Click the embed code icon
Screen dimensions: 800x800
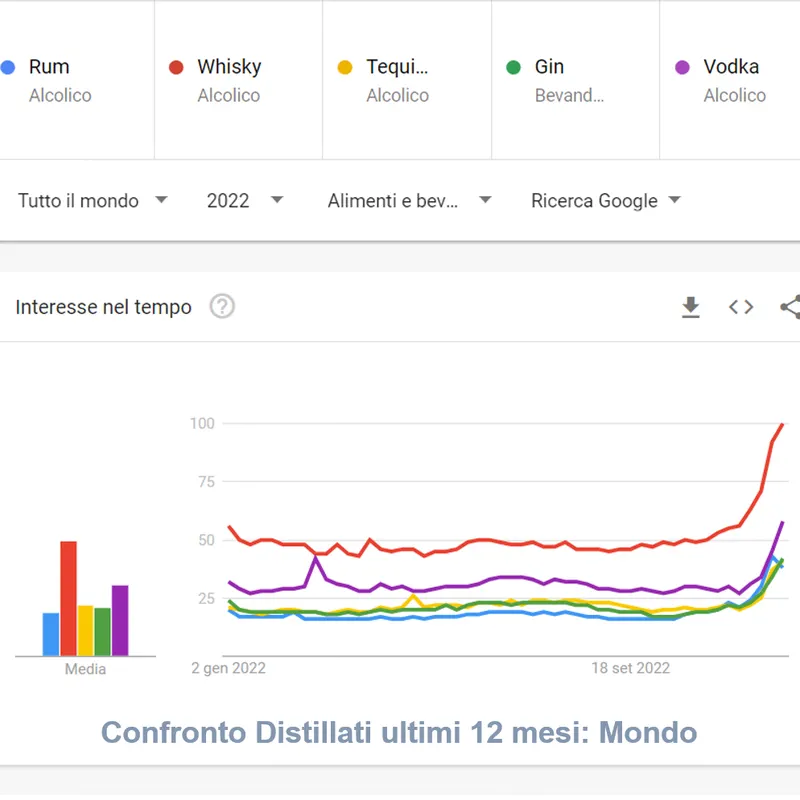pos(741,308)
